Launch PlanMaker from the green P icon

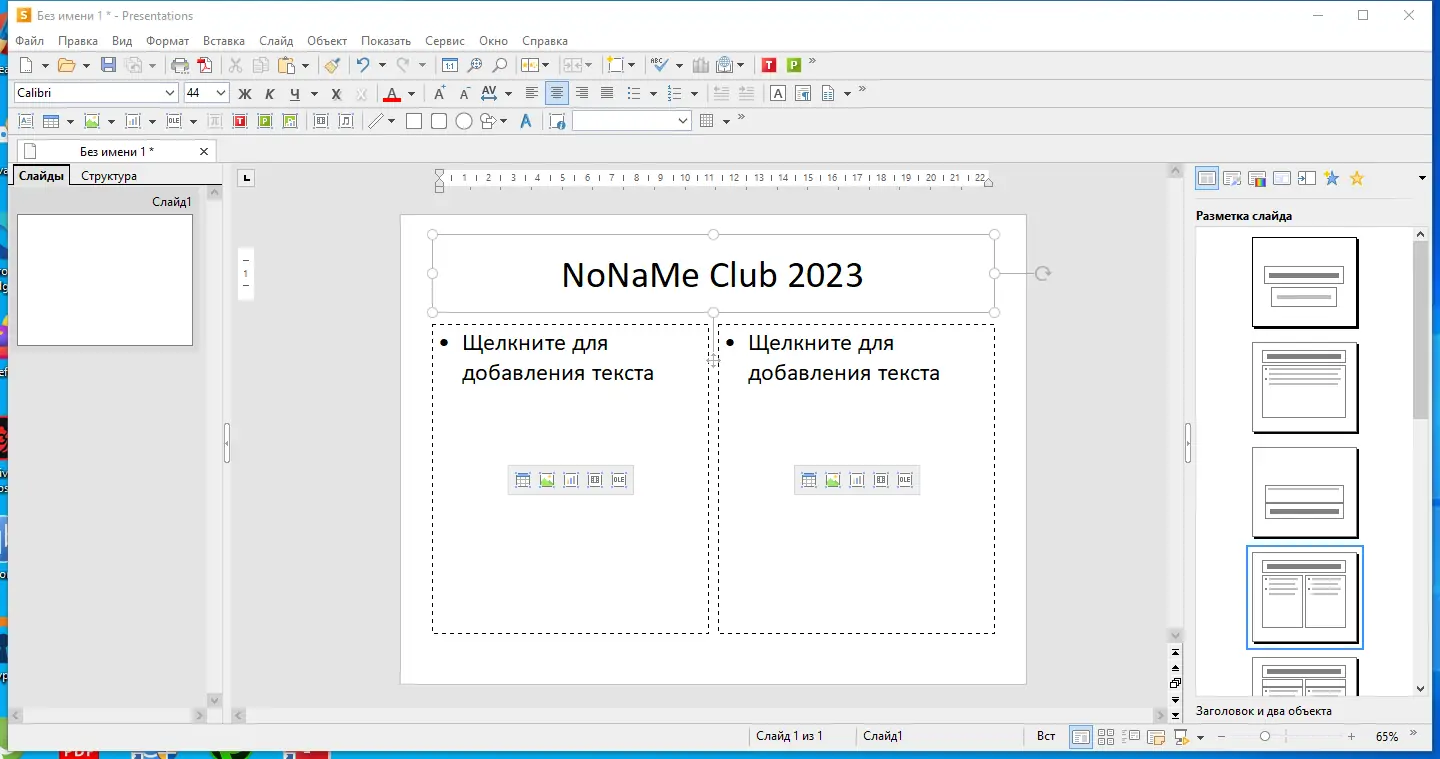(x=794, y=65)
